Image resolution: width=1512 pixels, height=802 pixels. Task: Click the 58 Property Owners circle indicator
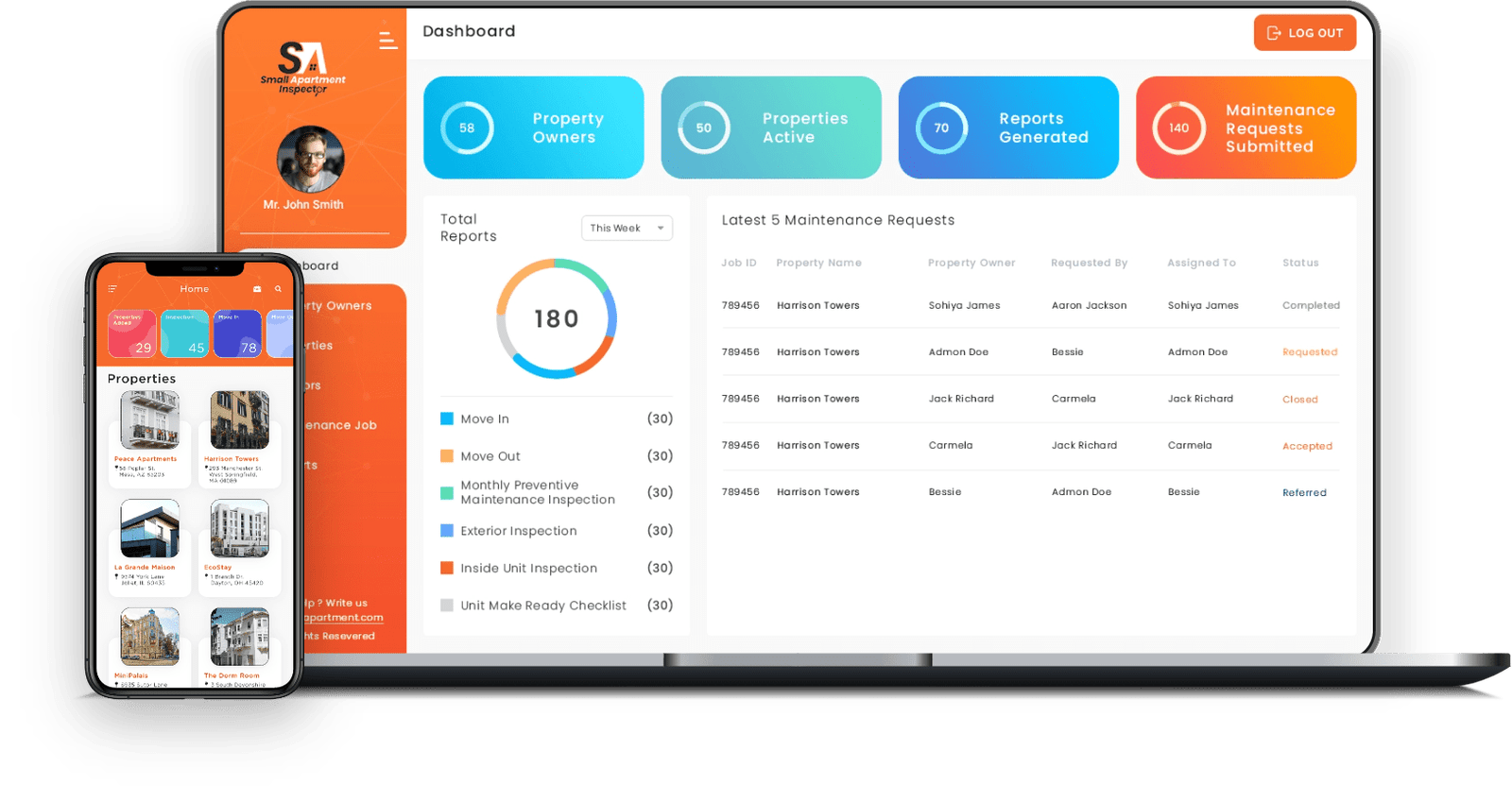(467, 128)
